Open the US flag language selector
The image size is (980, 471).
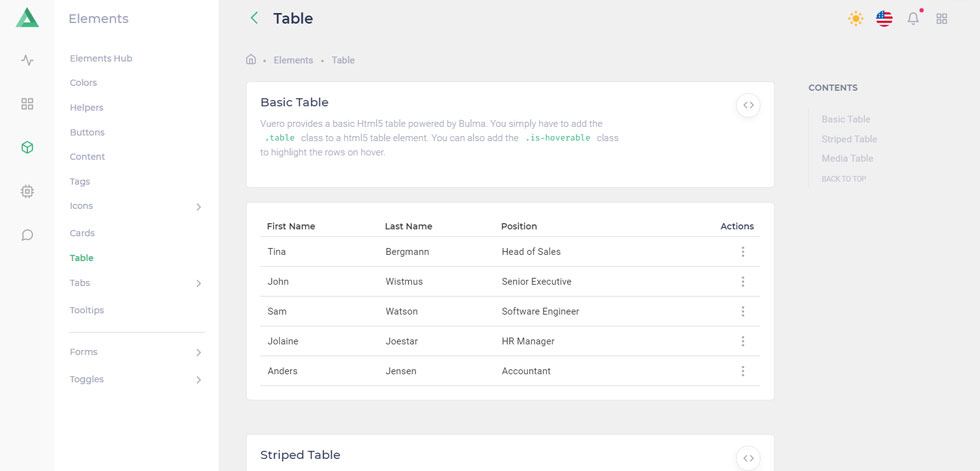coord(884,19)
